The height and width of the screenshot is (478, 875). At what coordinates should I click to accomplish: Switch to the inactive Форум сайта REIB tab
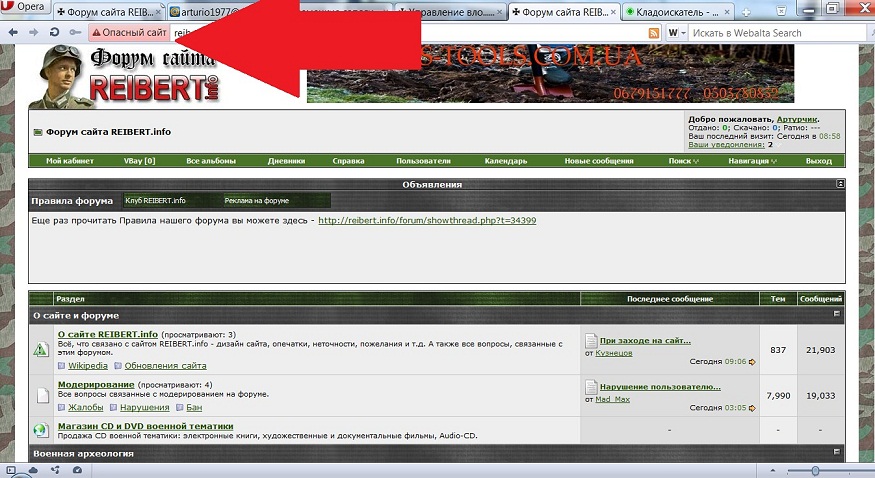pos(109,12)
